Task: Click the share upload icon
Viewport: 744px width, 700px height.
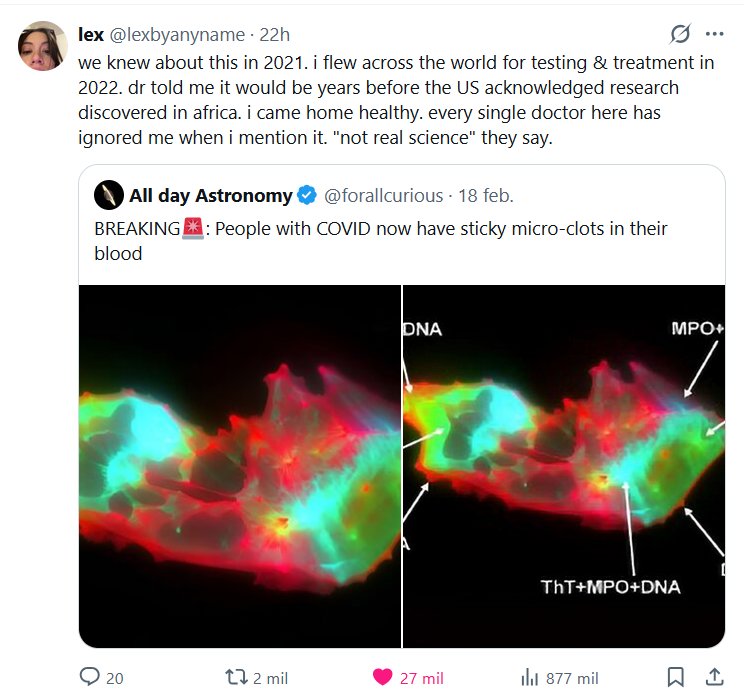Action: [x=714, y=677]
